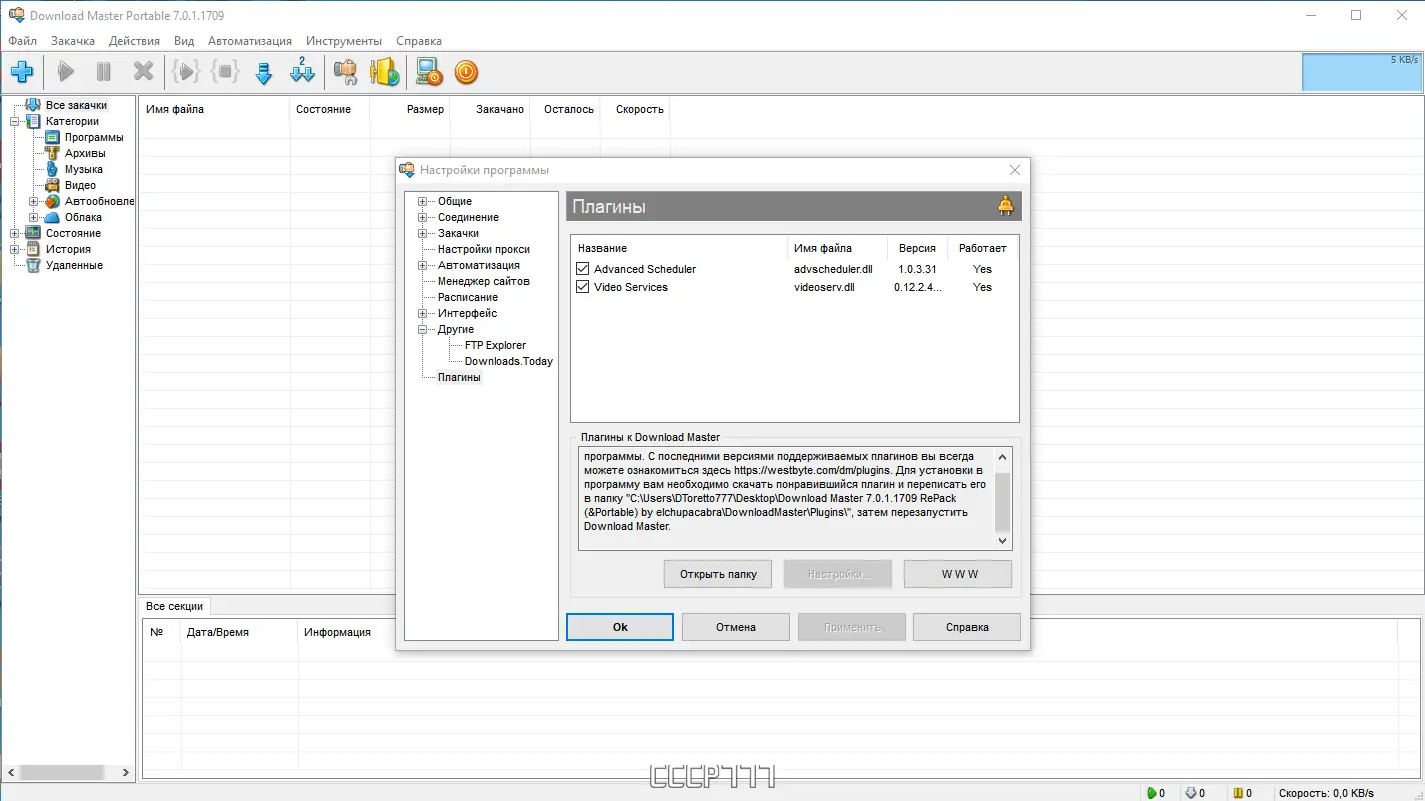Click the yellow folder with globe icon
Viewport: 1425px width, 801px height.
385,71
